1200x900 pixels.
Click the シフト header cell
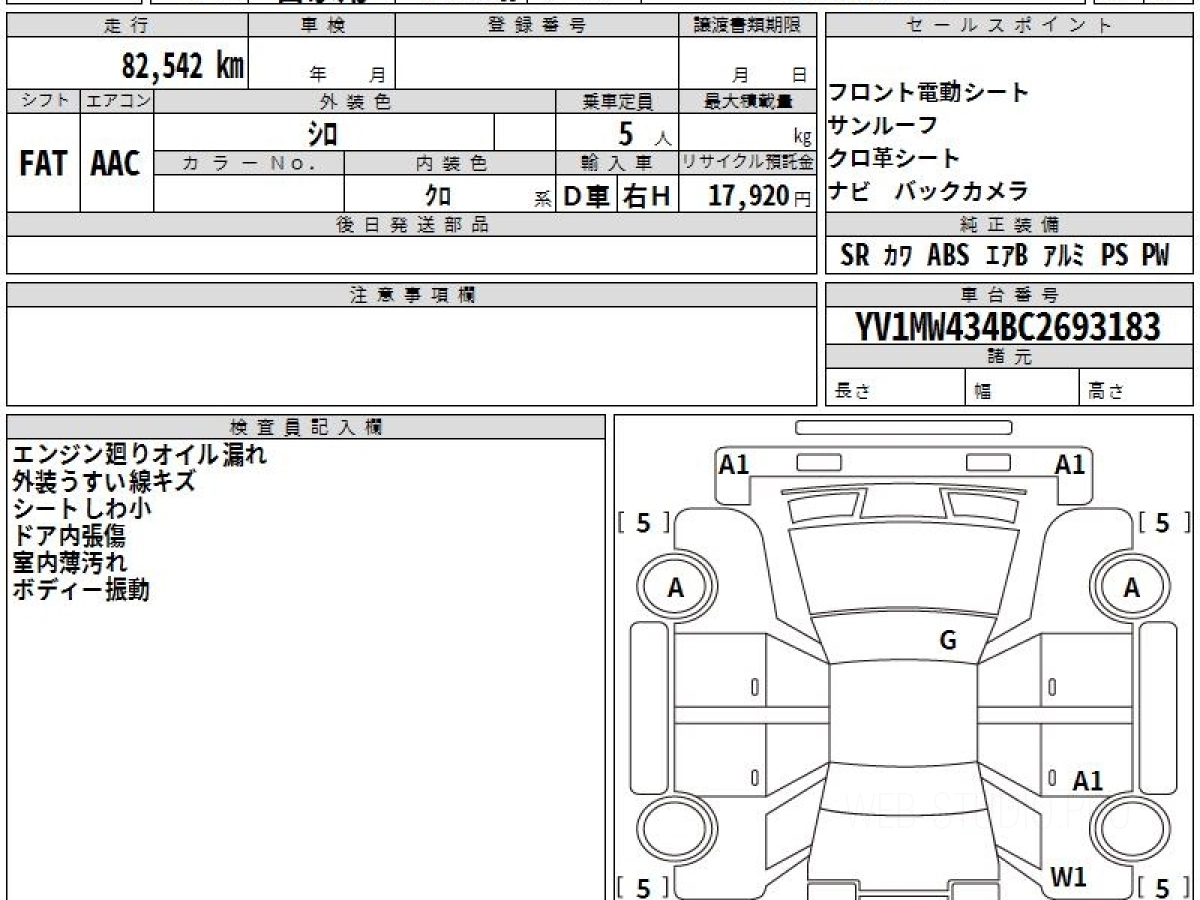tap(43, 101)
